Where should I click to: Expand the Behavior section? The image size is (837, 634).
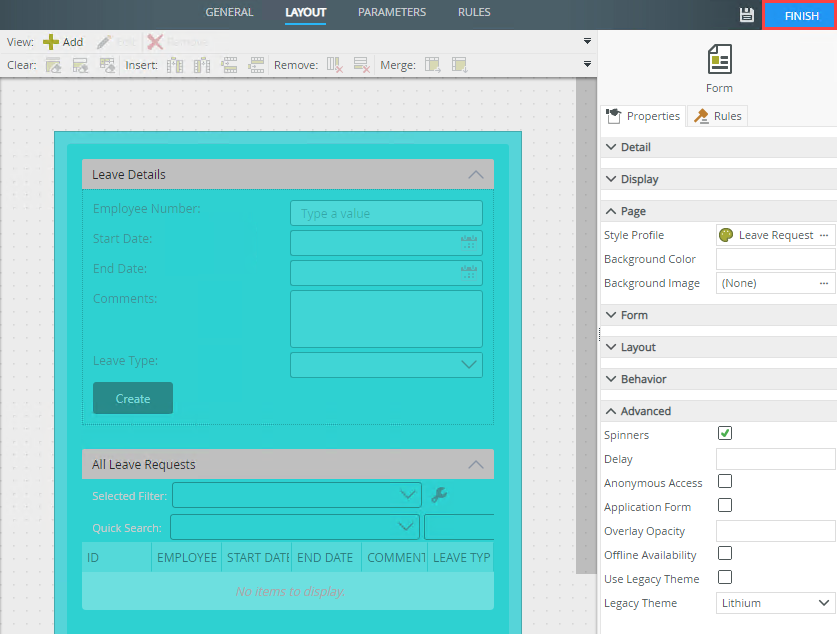pos(643,379)
